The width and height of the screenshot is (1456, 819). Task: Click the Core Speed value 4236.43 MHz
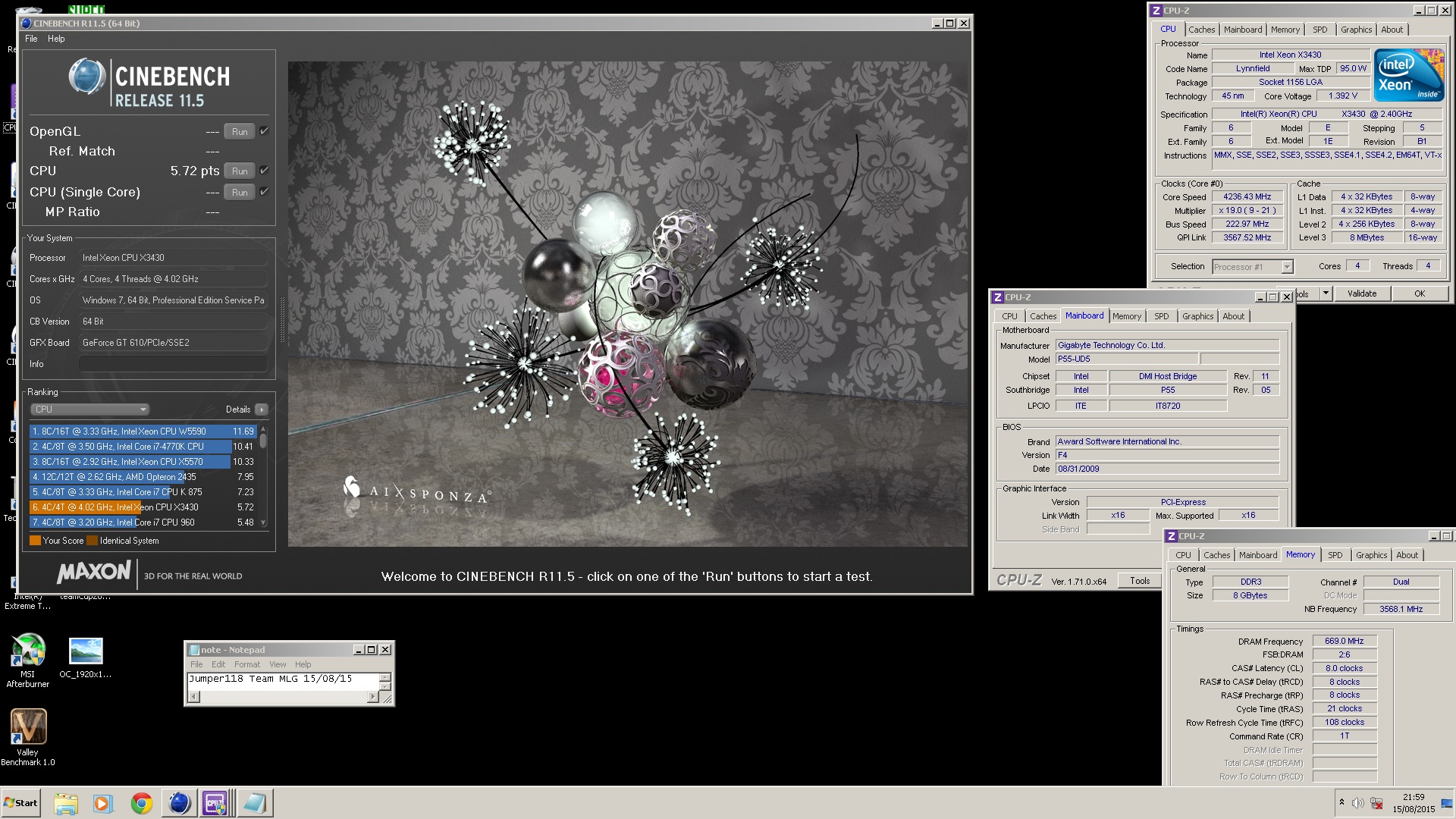1247,196
